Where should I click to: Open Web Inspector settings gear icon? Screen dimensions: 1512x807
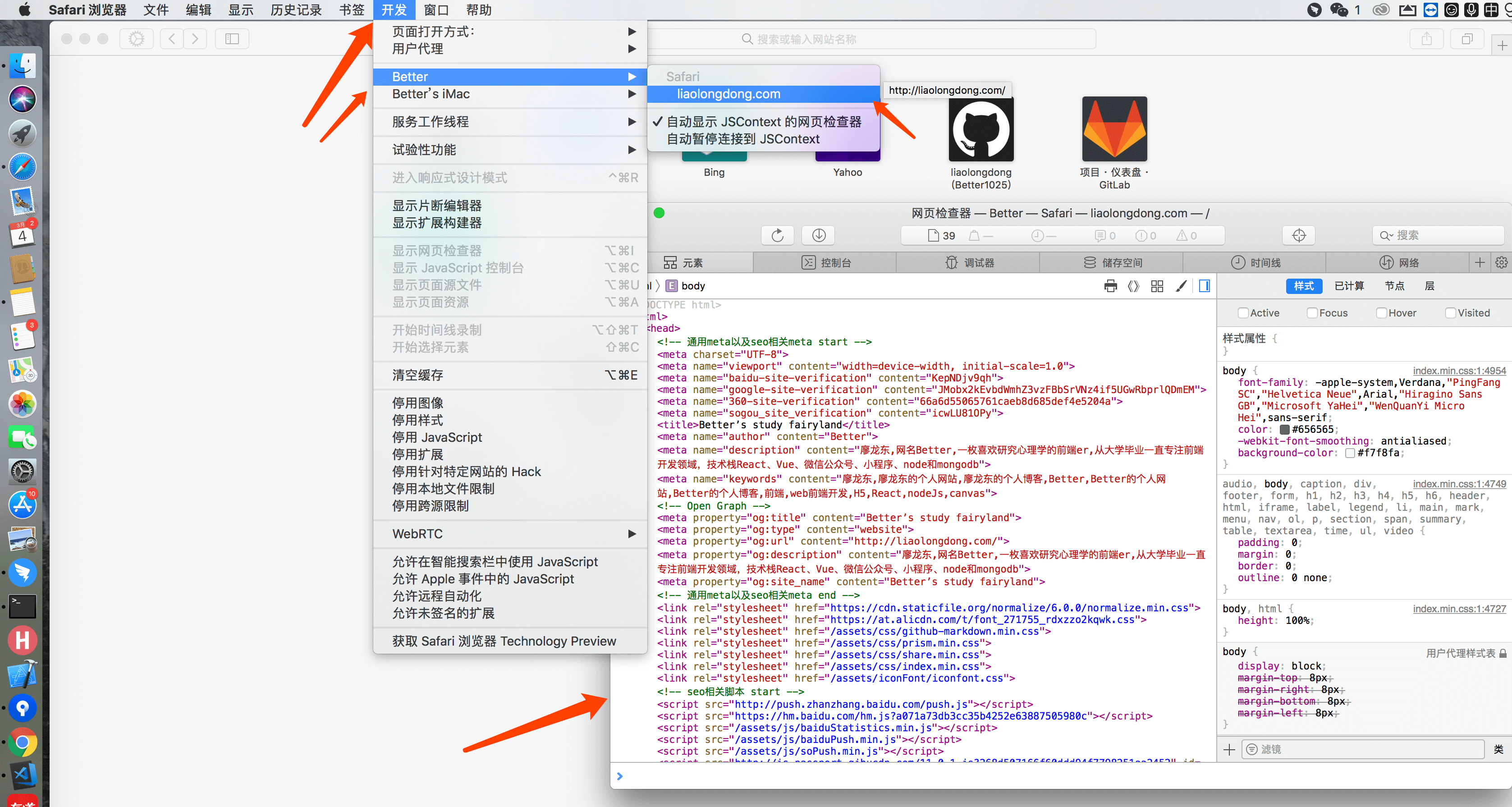pos(1502,262)
